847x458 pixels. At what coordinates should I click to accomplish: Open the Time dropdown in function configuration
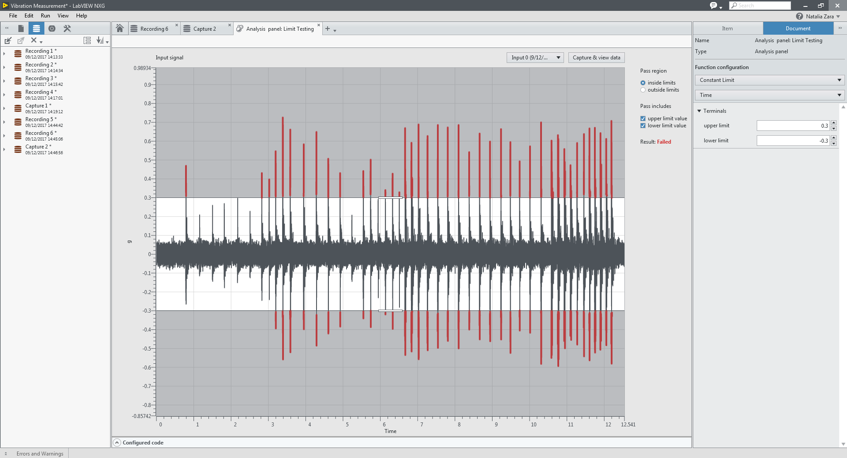769,95
